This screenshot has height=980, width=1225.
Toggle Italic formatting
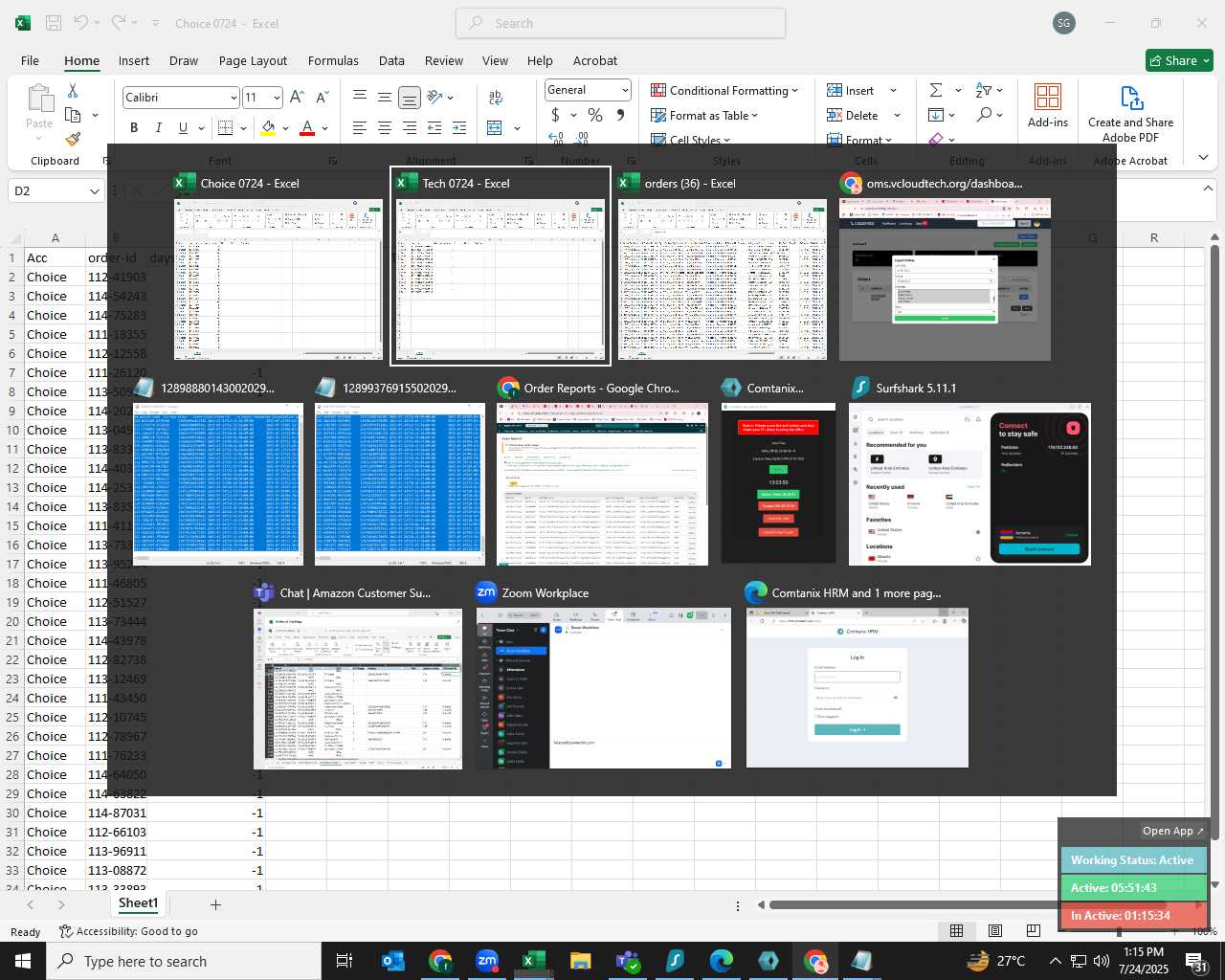pos(158,127)
